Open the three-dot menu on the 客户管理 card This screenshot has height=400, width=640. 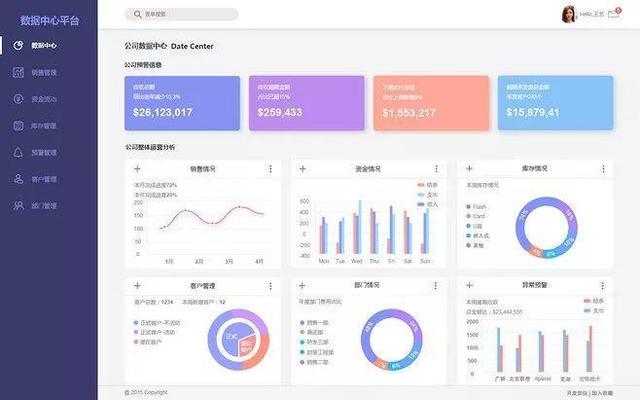pos(270,286)
